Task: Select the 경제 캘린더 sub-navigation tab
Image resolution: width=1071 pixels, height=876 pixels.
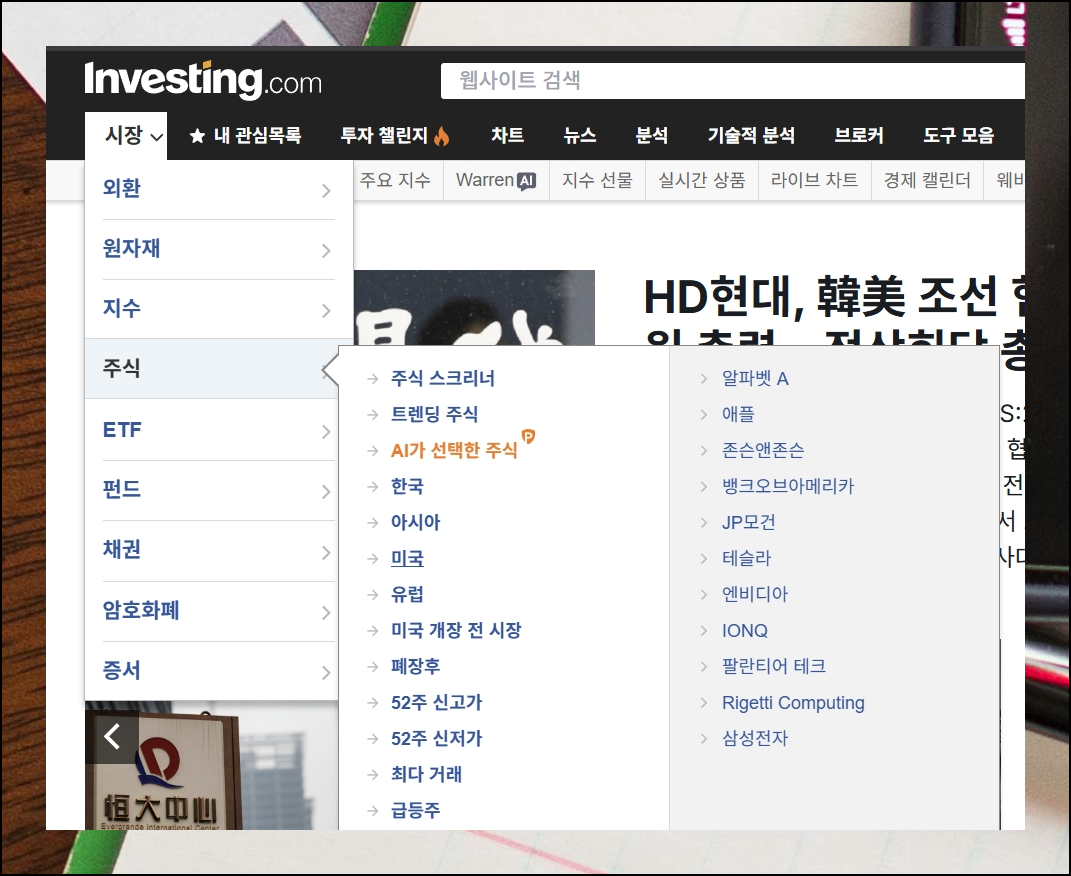Action: click(x=927, y=180)
